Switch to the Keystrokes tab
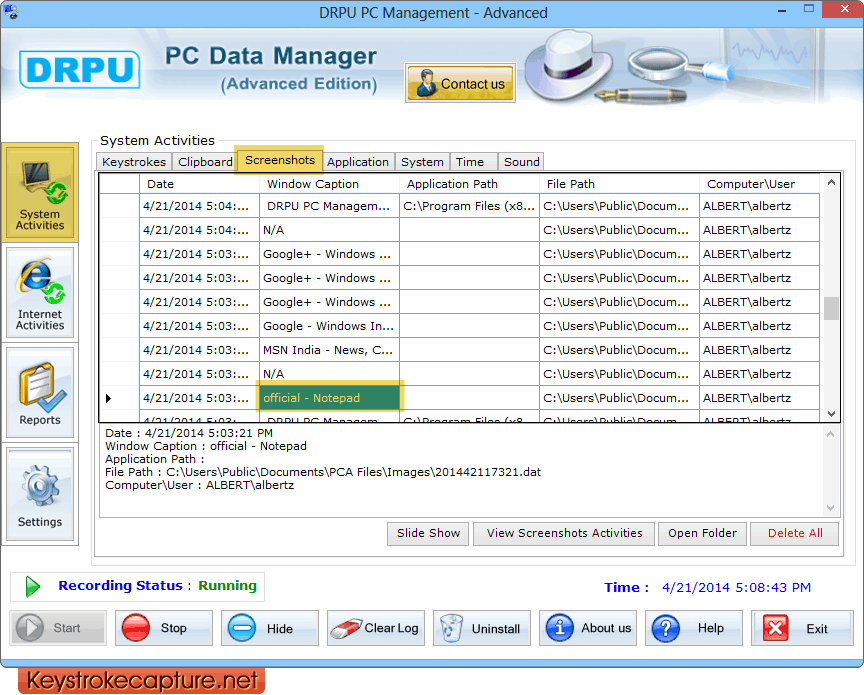The image size is (864, 695). 134,162
